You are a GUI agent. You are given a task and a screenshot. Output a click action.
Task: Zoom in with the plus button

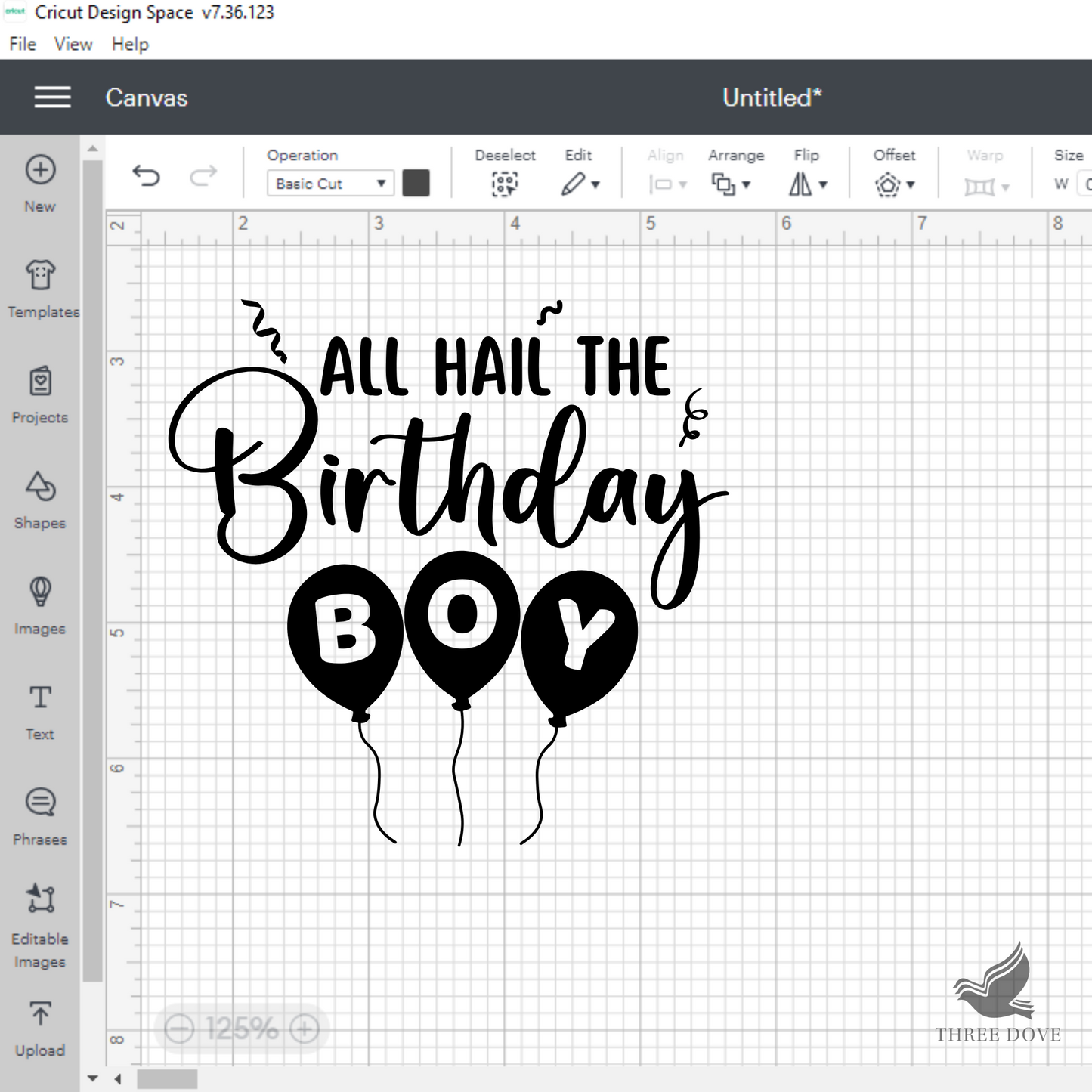click(305, 1029)
